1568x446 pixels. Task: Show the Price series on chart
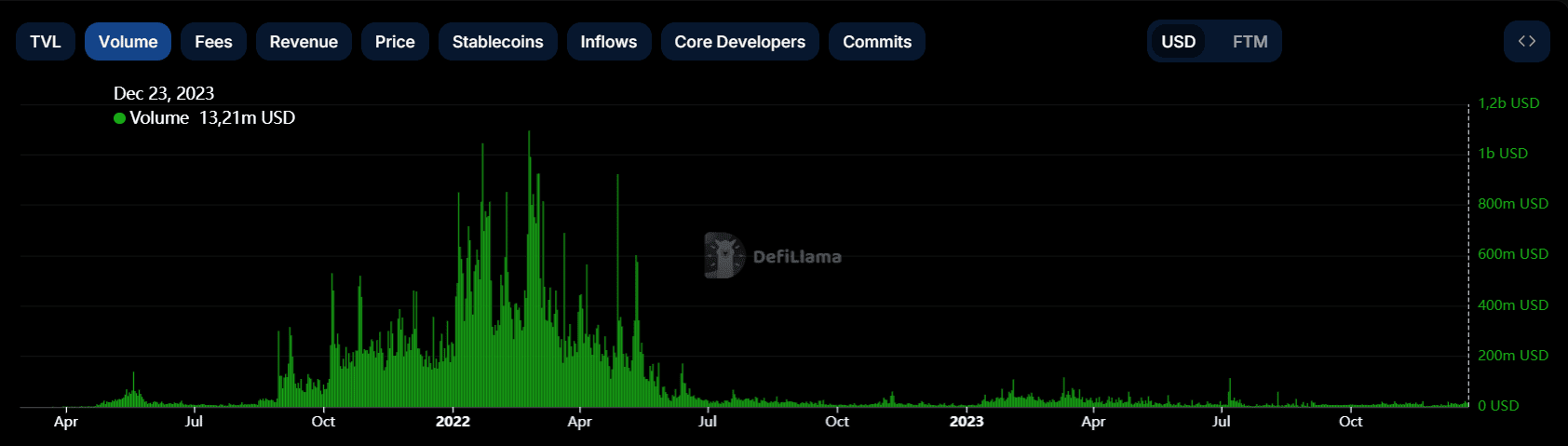pos(395,42)
